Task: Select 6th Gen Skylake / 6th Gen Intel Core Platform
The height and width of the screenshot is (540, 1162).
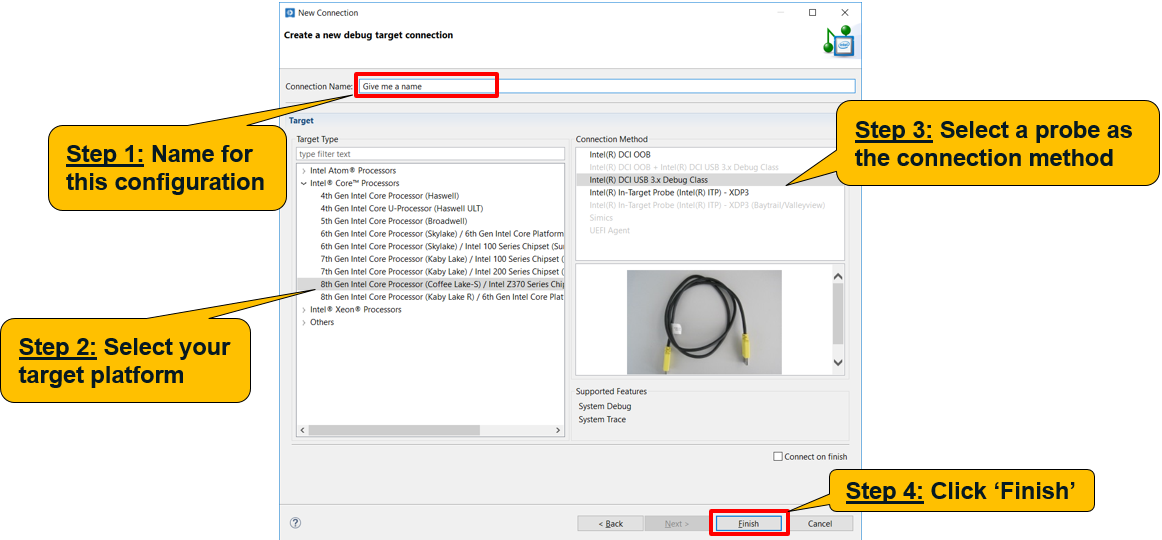Action: 442,233
